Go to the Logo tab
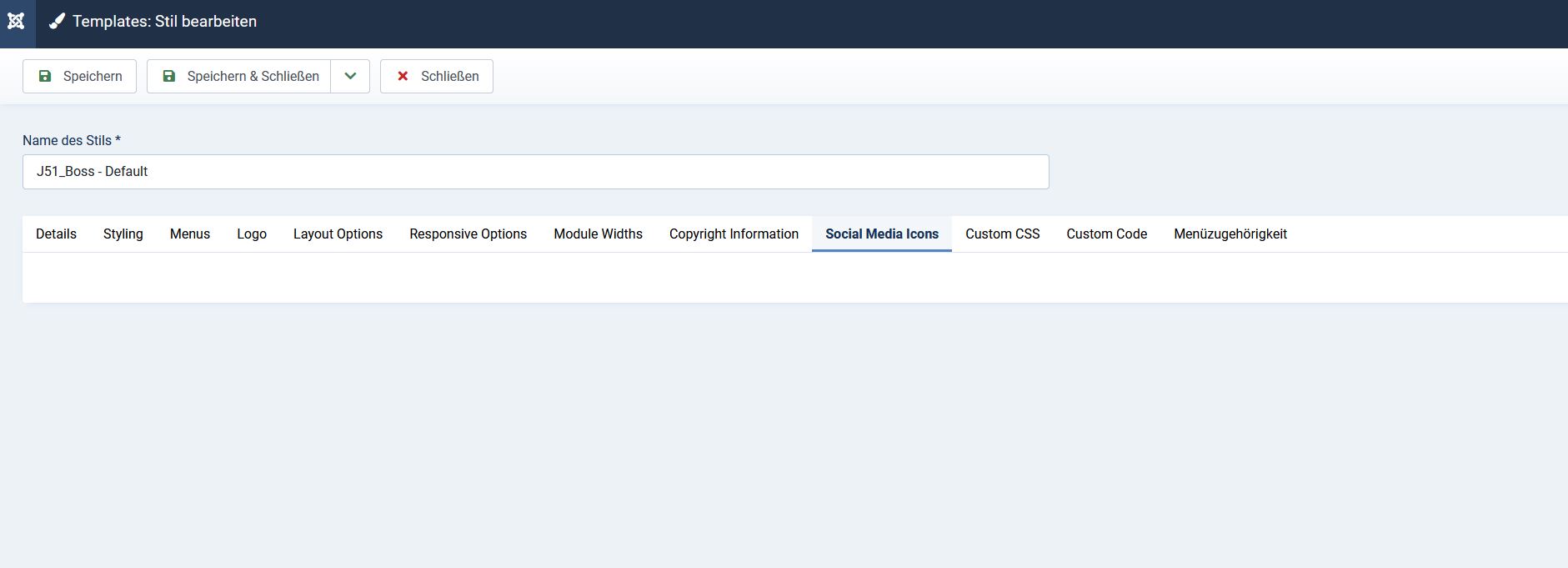This screenshot has width=1568, height=568. (252, 234)
